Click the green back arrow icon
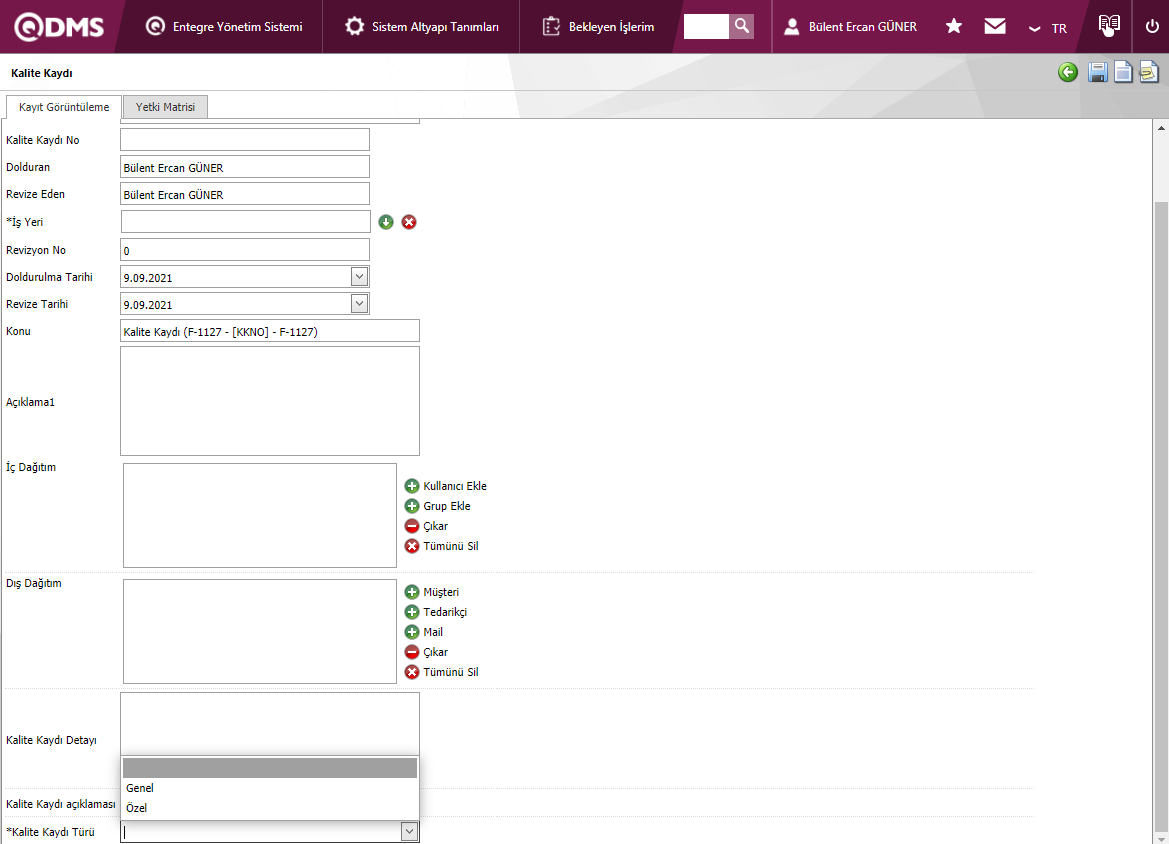The image size is (1169, 844). 1068,72
